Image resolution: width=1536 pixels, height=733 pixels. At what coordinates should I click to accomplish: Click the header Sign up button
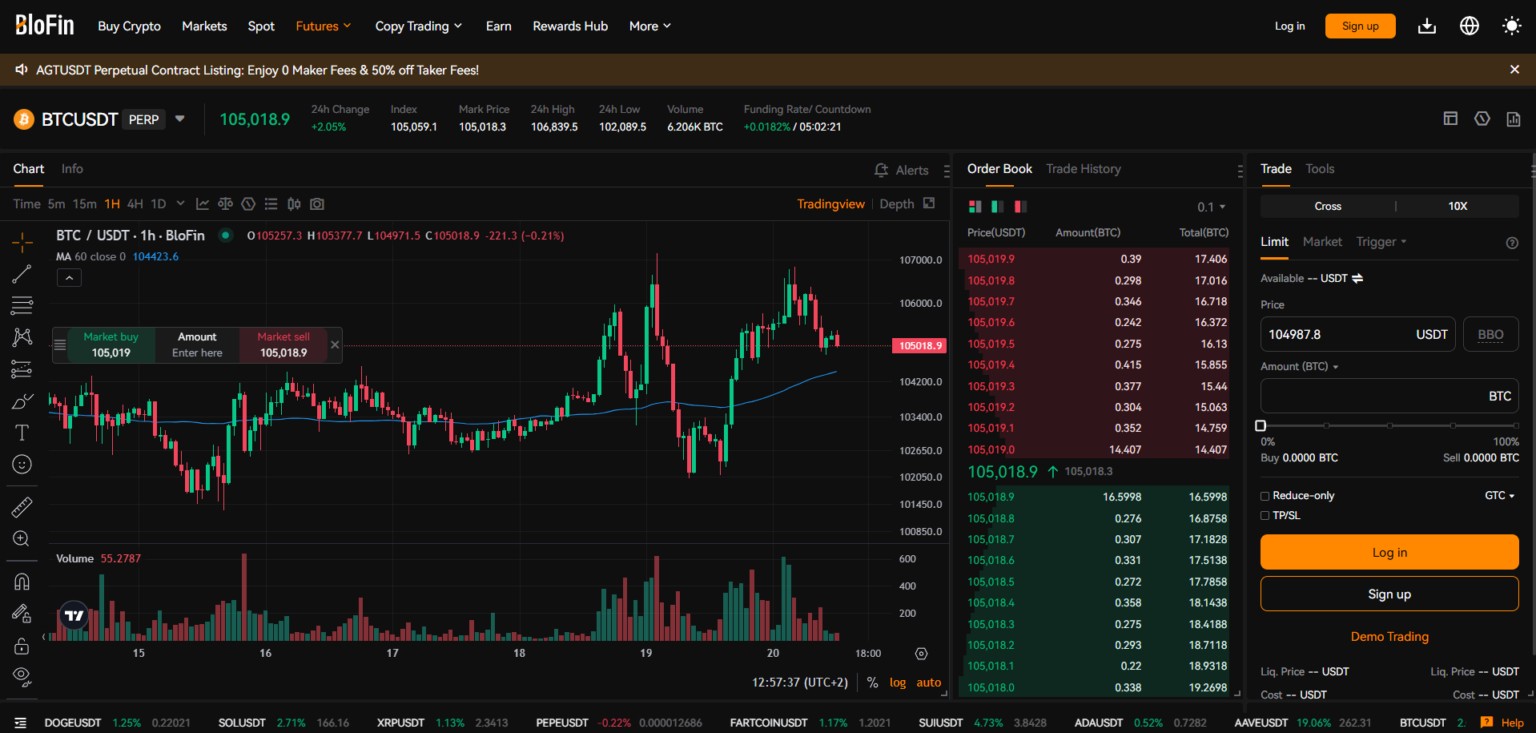[x=1360, y=26]
